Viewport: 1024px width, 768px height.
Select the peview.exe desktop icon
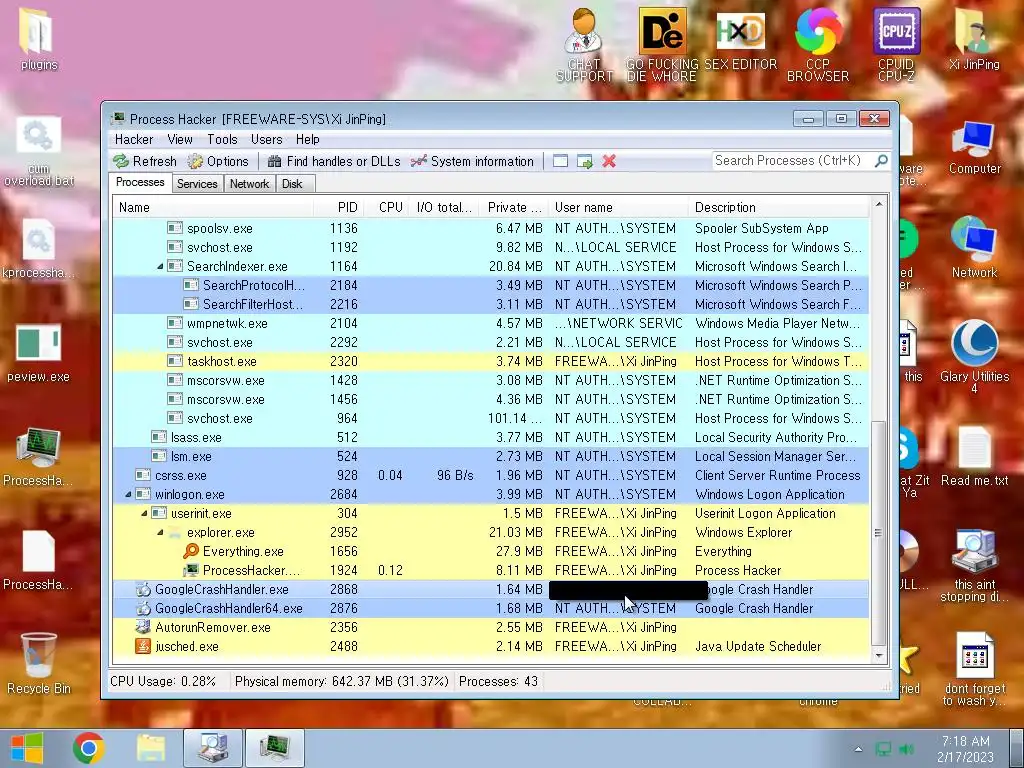39,353
